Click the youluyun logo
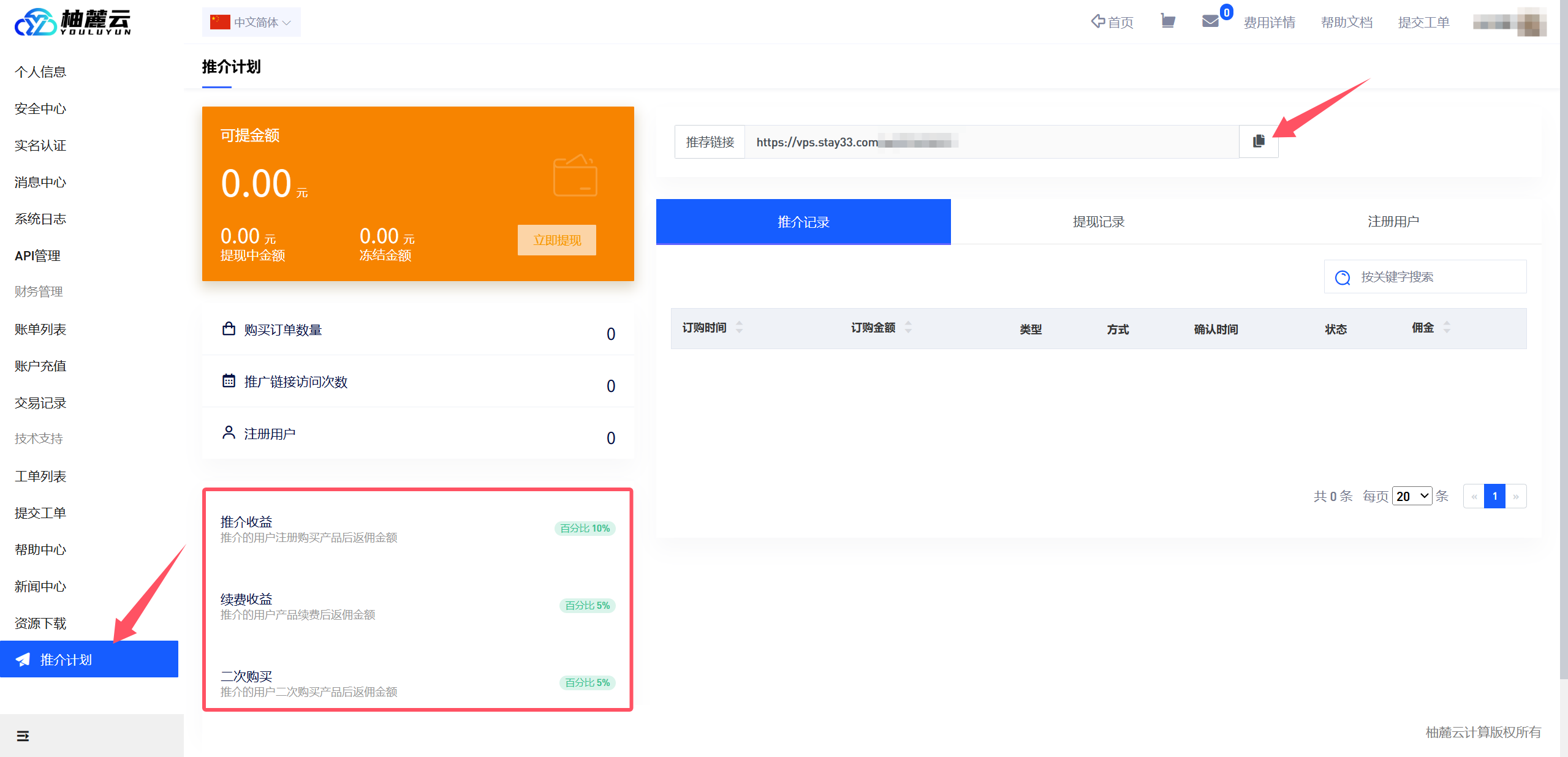 point(72,22)
